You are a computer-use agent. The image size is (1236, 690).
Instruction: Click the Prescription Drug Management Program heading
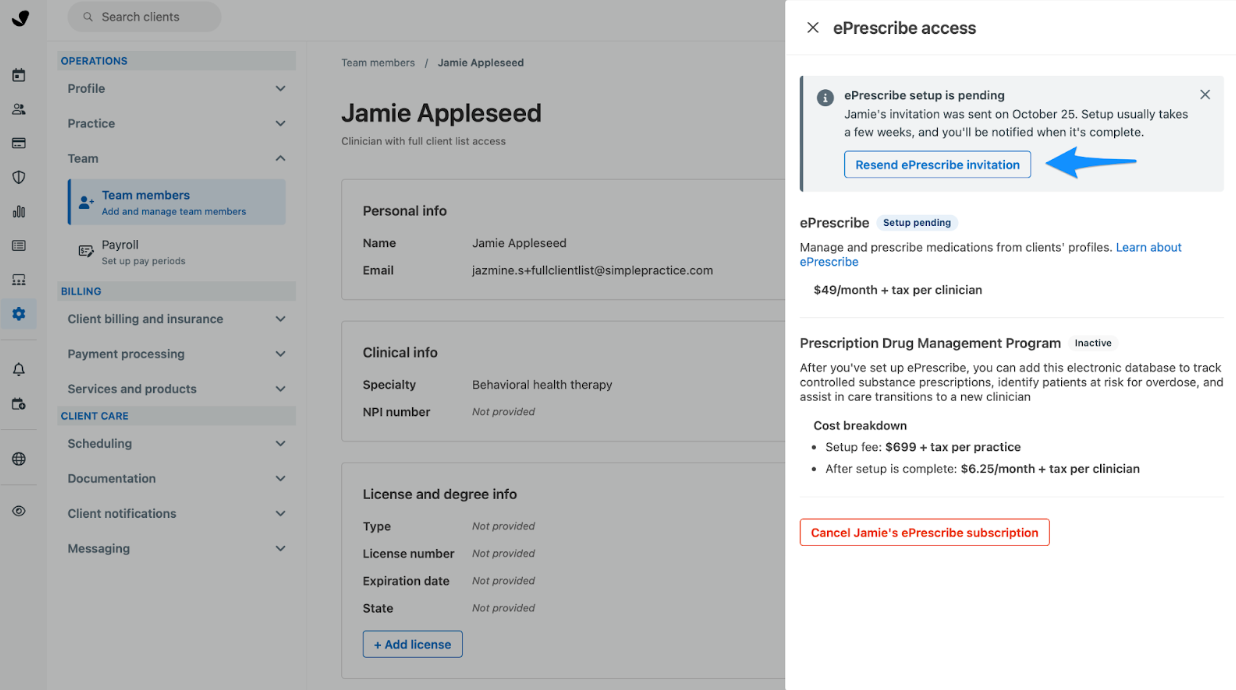pos(930,343)
